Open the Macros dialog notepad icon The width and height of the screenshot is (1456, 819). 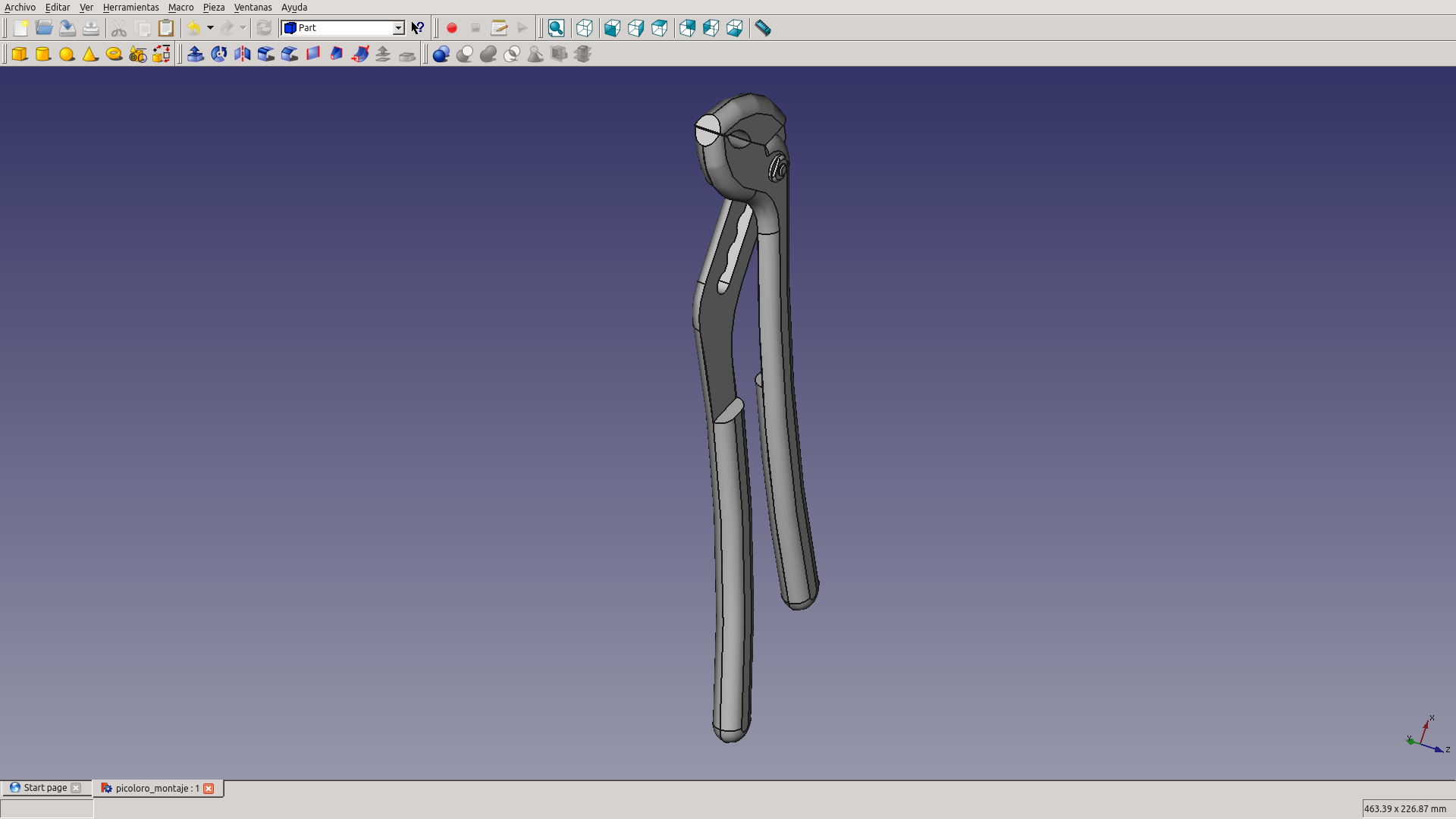coord(499,28)
